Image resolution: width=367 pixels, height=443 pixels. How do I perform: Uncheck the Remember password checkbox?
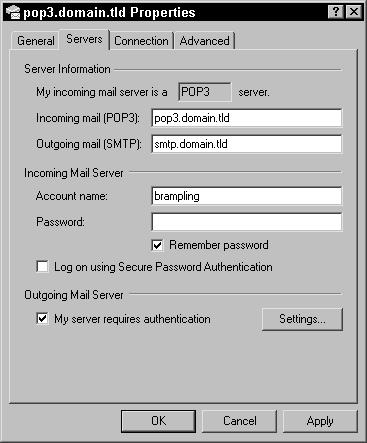[x=157, y=245]
